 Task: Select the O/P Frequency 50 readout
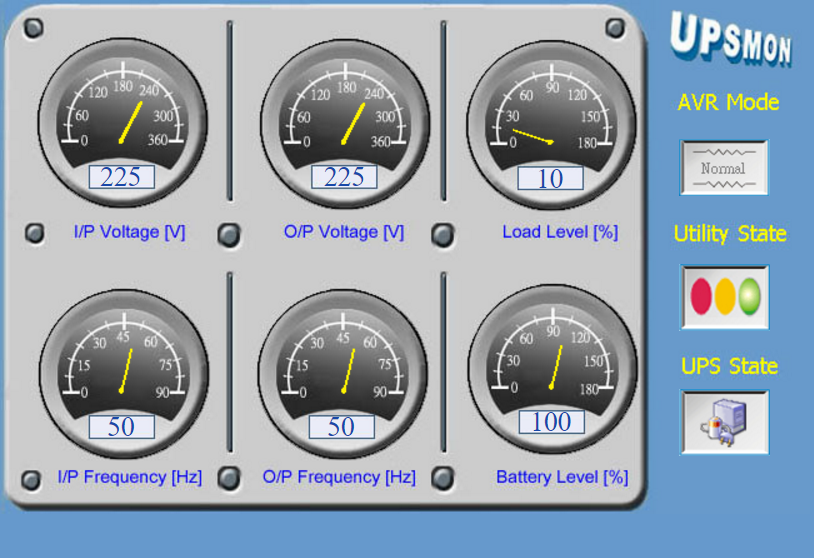(342, 427)
